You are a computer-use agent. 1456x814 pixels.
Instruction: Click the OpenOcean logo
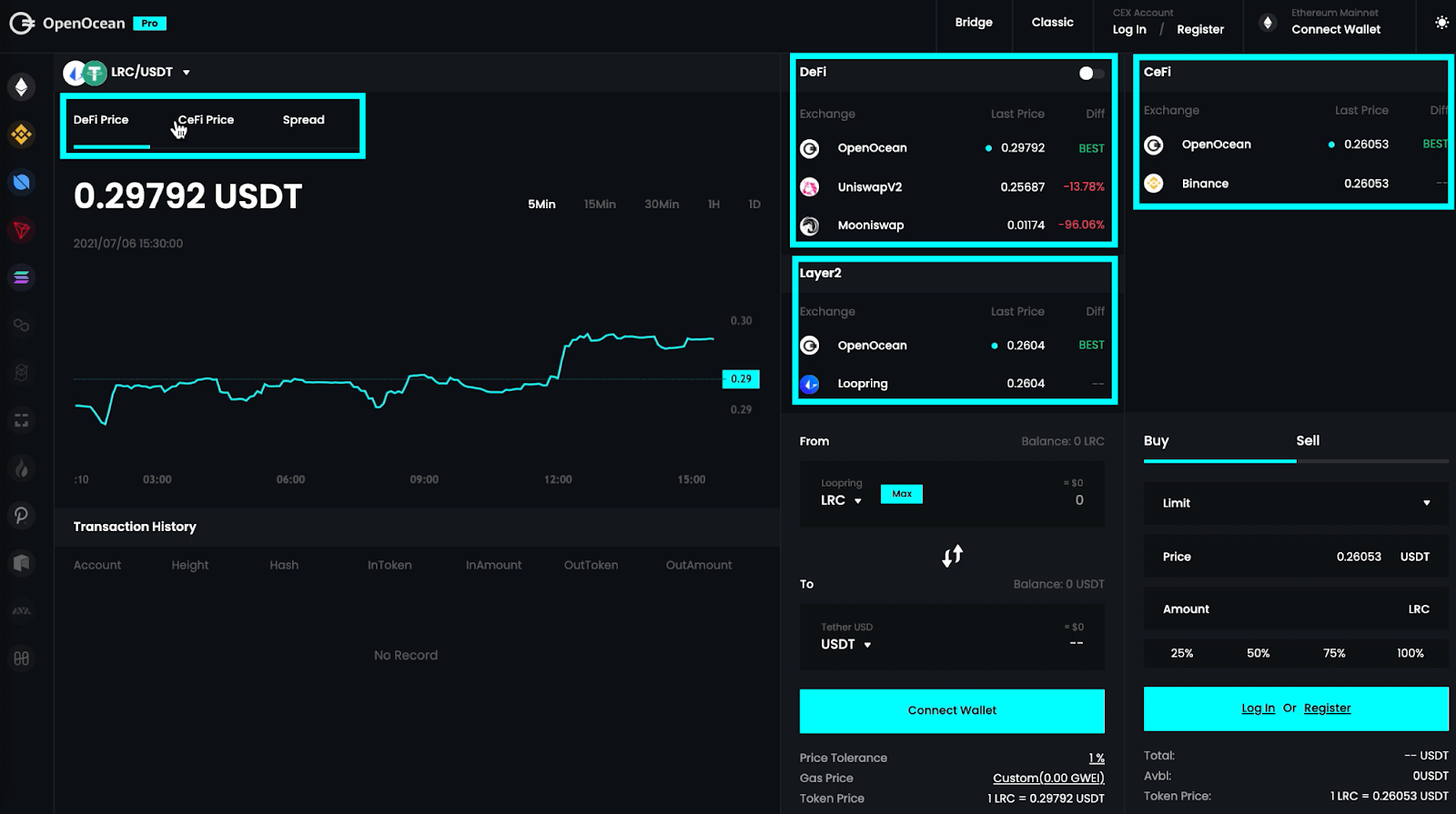pos(67,23)
